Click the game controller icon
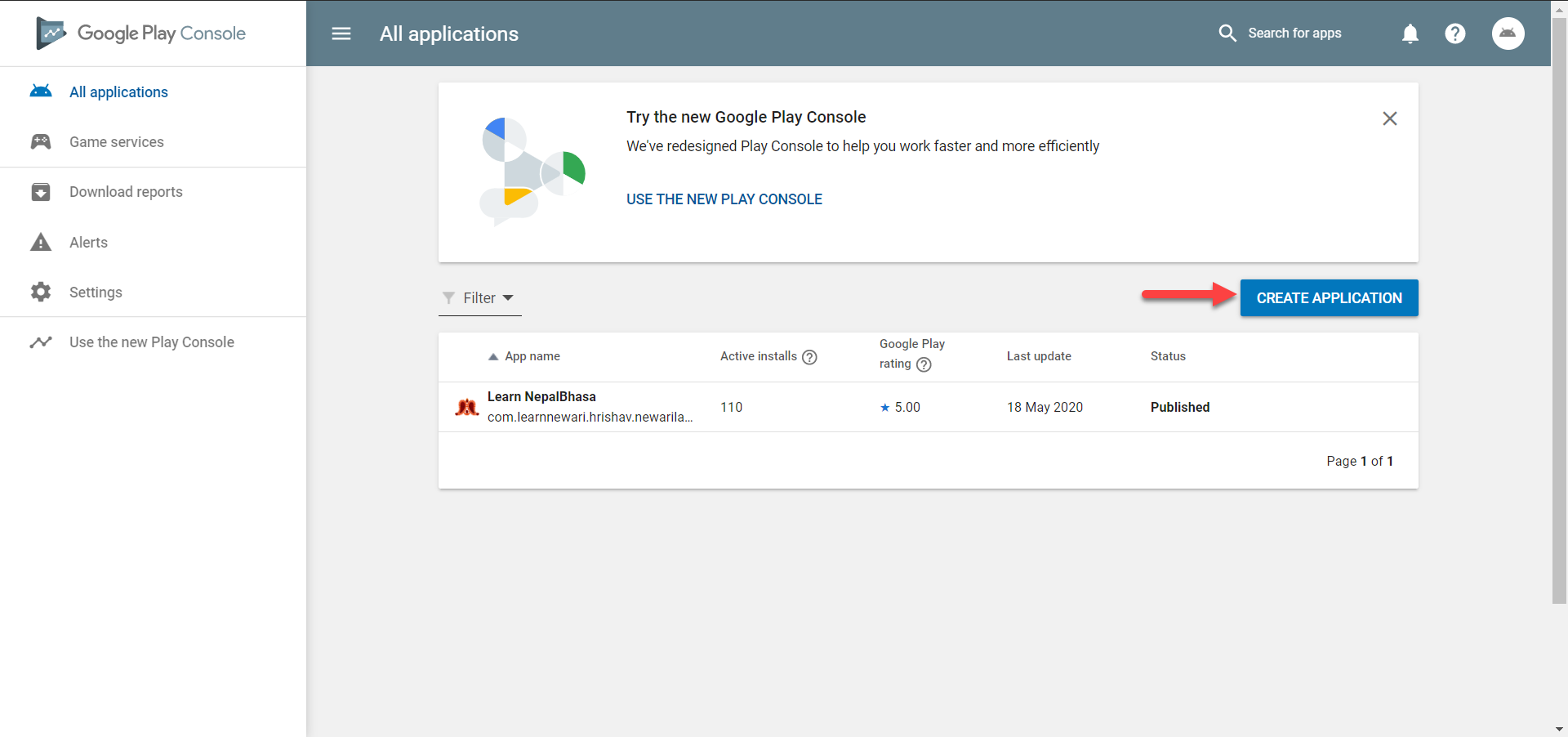The height and width of the screenshot is (737, 1568). pyautogui.click(x=41, y=142)
